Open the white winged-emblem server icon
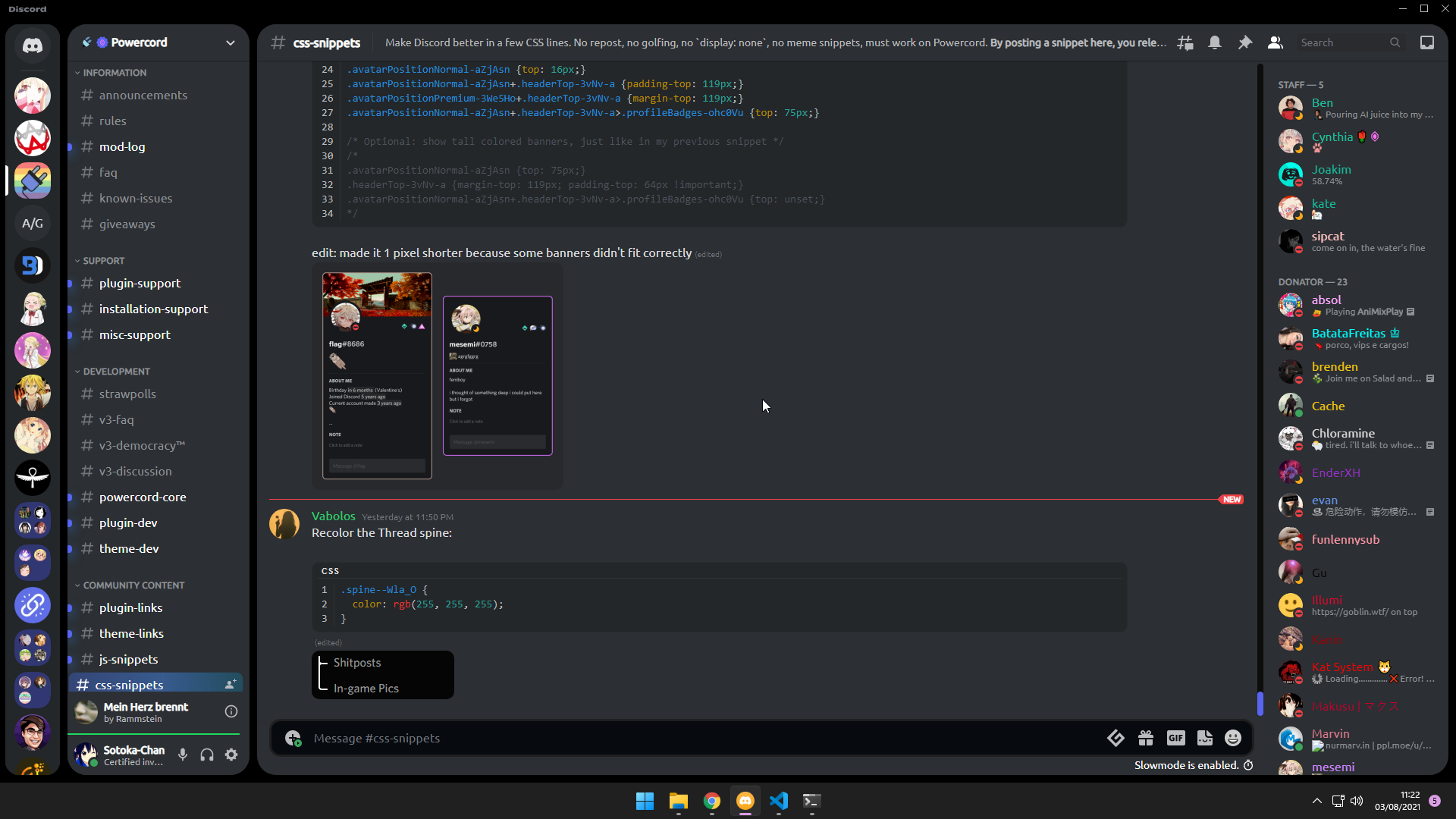The width and height of the screenshot is (1456, 819). pyautogui.click(x=32, y=479)
